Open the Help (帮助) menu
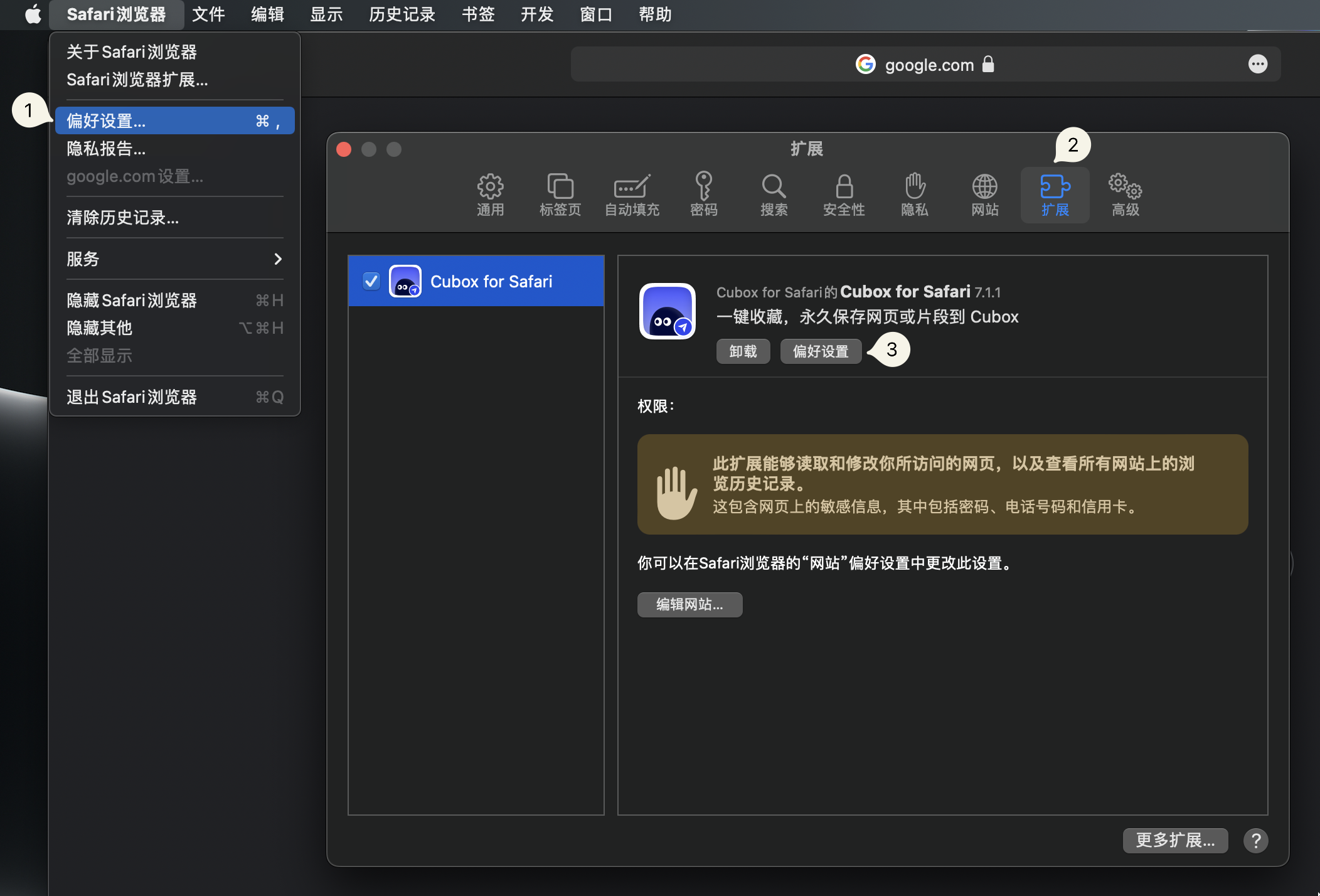The width and height of the screenshot is (1320, 896). coord(655,14)
